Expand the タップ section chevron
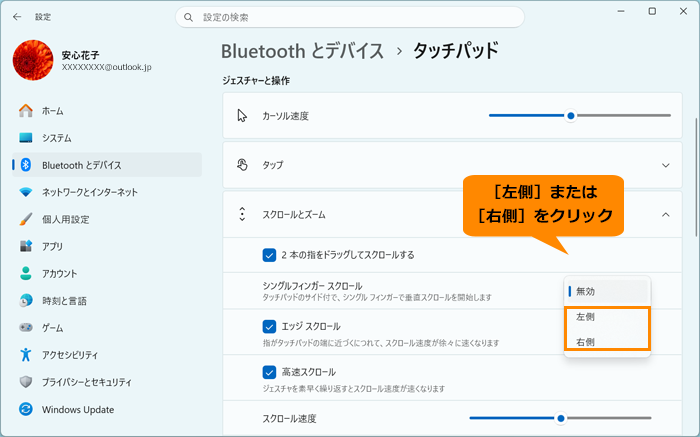This screenshot has height=437, width=700. [666, 165]
